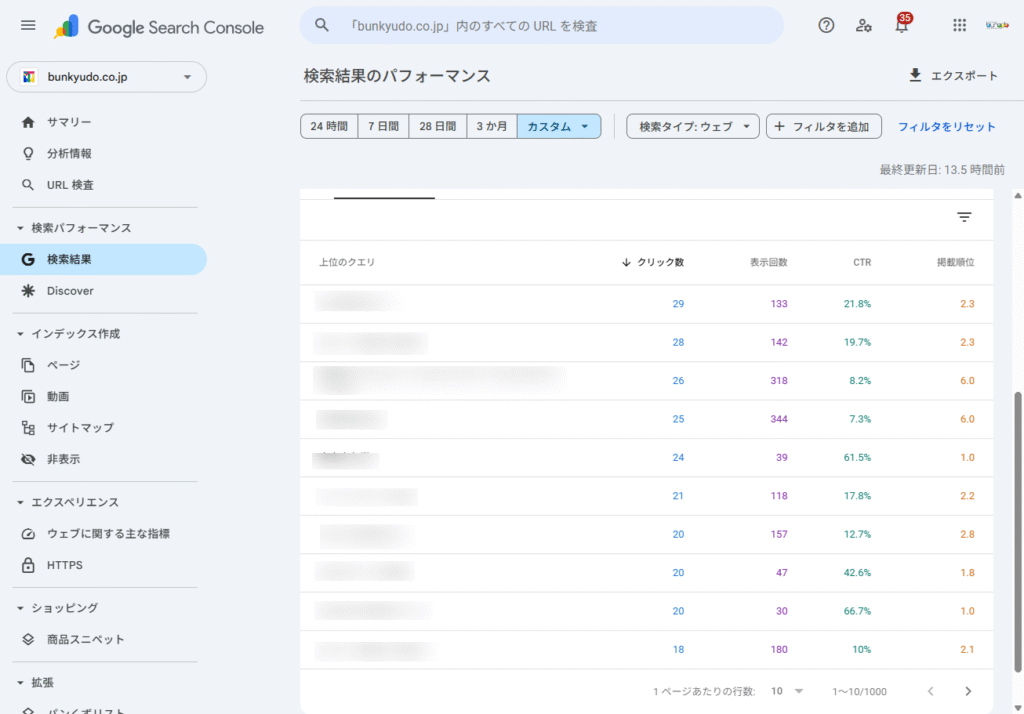The image size is (1024, 714).
Task: Open the カスタム date range dropdown
Action: click(x=558, y=126)
